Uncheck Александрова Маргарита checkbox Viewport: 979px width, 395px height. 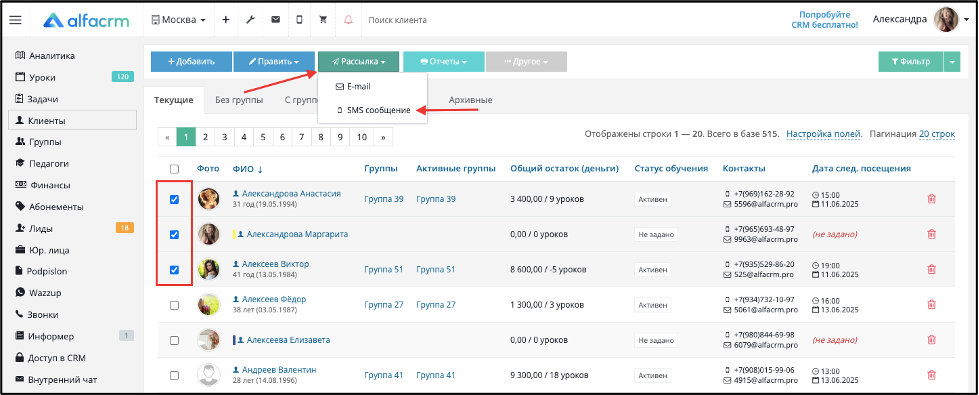(x=174, y=235)
